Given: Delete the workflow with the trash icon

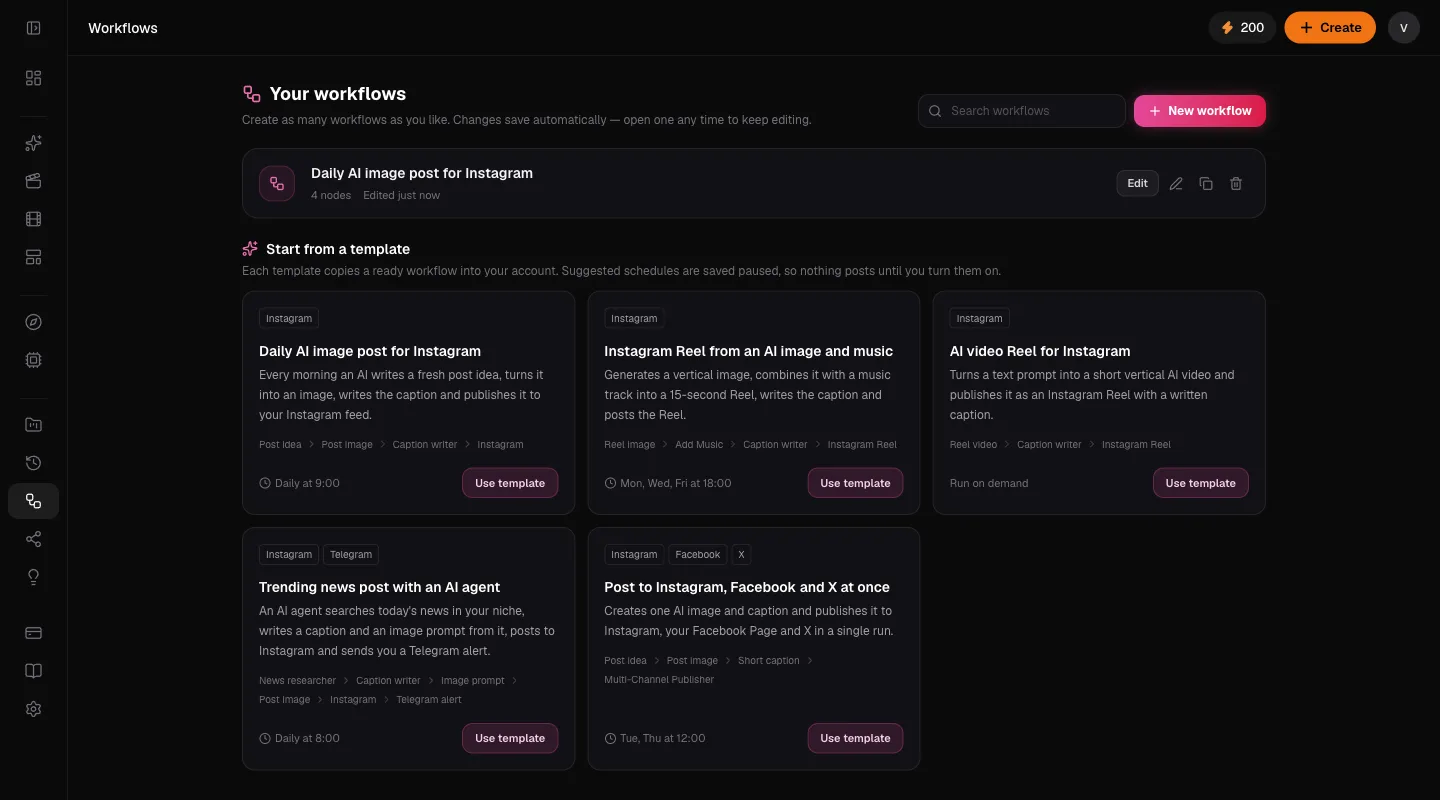Looking at the screenshot, I should [x=1236, y=183].
